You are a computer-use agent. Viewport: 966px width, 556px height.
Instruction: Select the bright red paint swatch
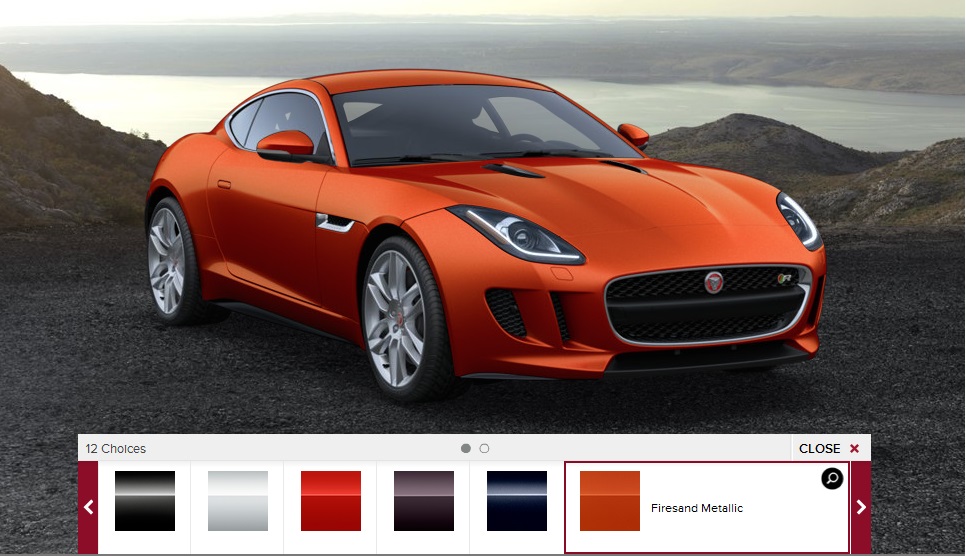coord(331,501)
